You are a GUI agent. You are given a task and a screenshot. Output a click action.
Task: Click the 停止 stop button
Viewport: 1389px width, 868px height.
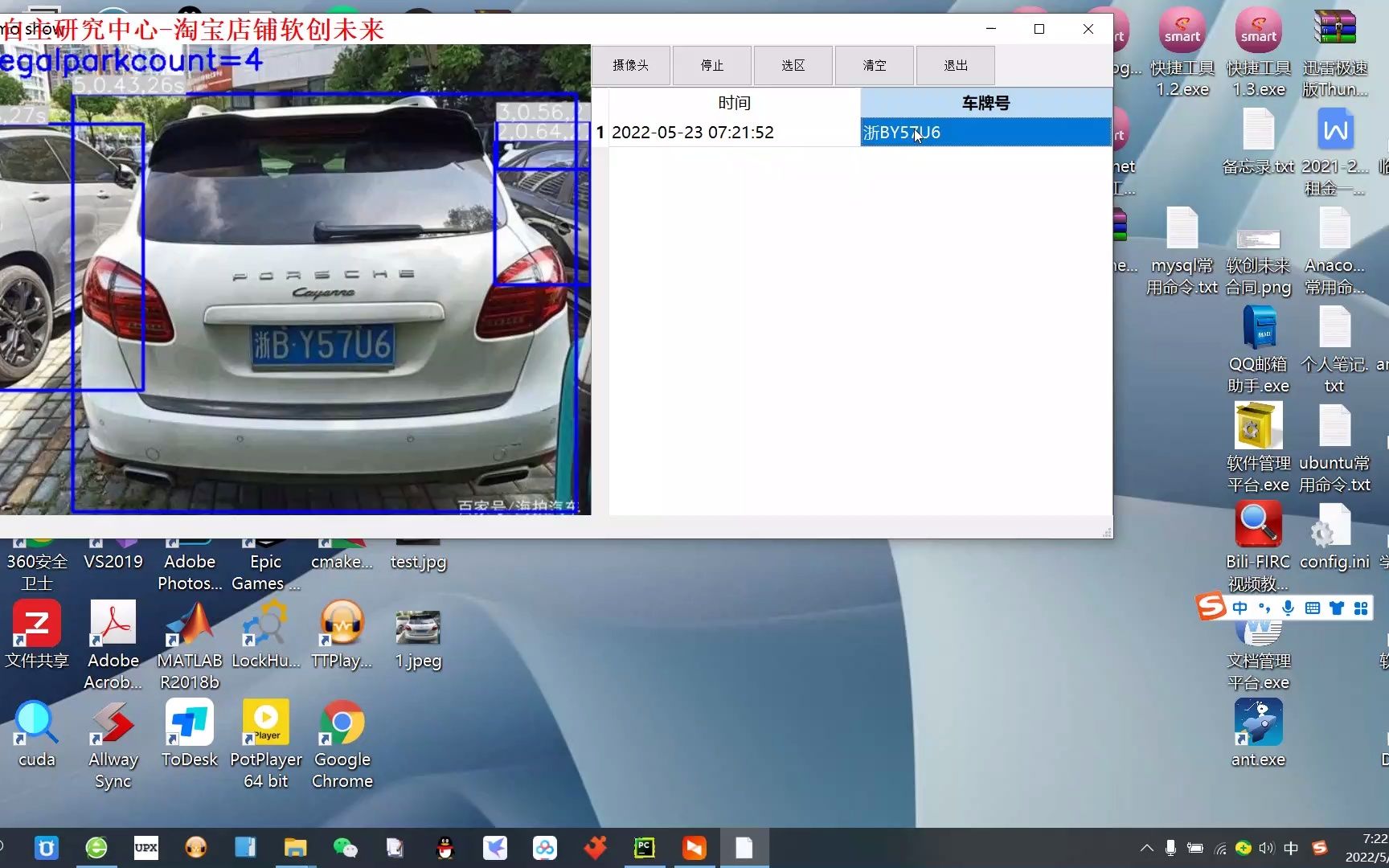click(x=712, y=65)
